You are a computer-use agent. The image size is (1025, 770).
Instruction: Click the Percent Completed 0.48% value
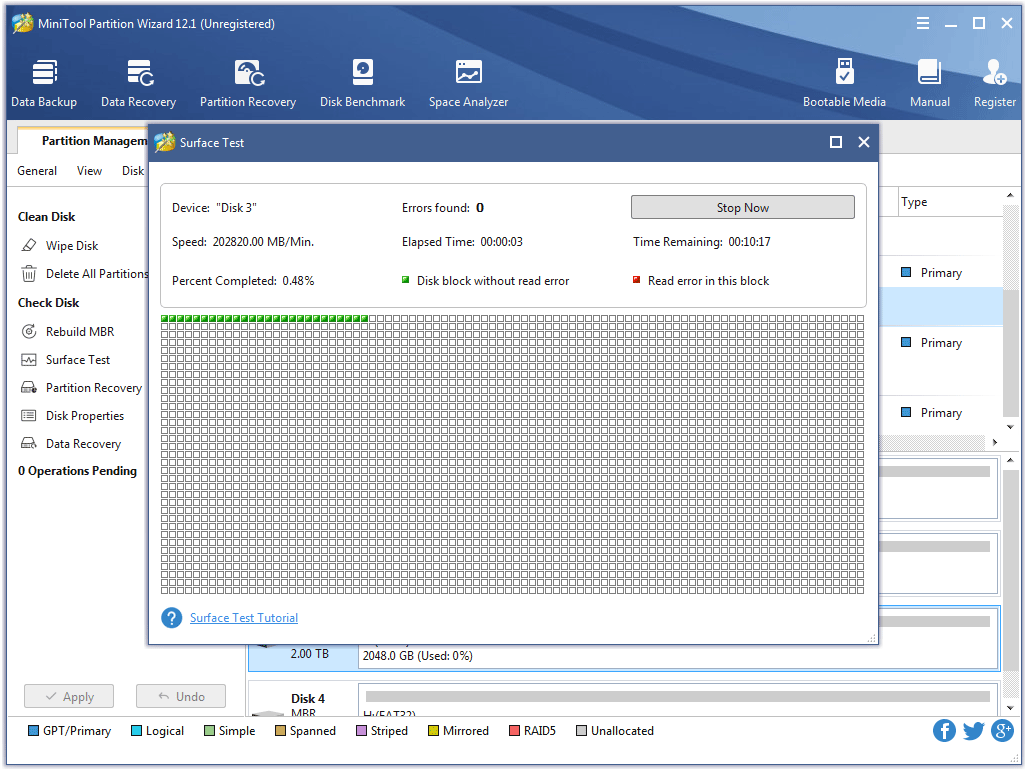pos(298,281)
